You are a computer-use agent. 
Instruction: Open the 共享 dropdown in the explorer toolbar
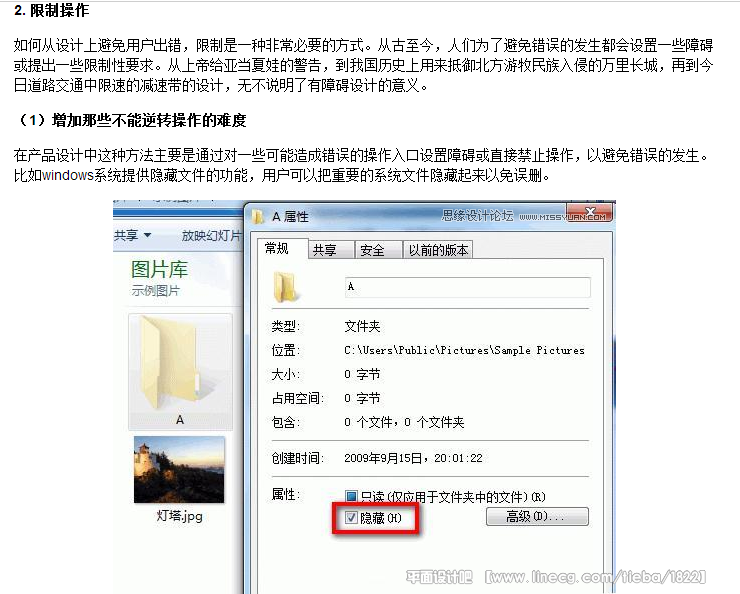click(132, 235)
